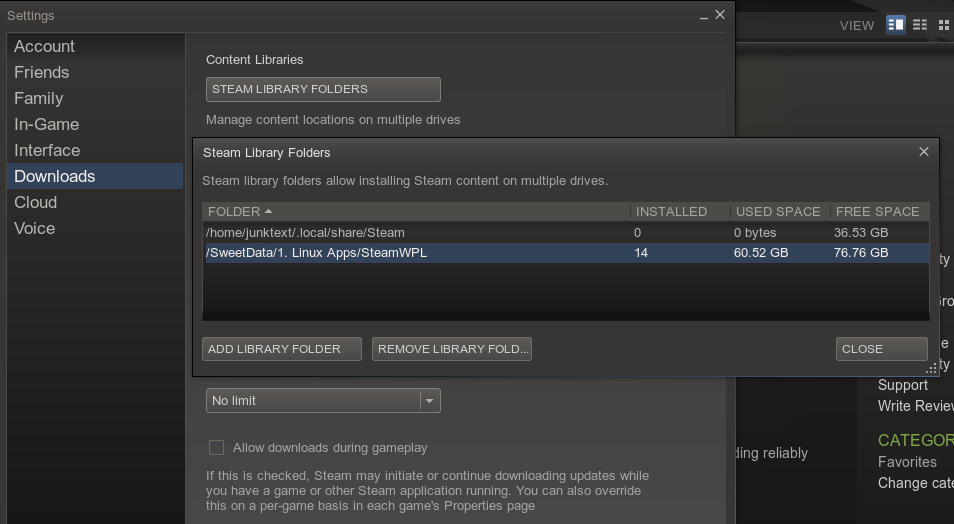
Task: Click the installed count 14 cell
Action: pos(641,253)
